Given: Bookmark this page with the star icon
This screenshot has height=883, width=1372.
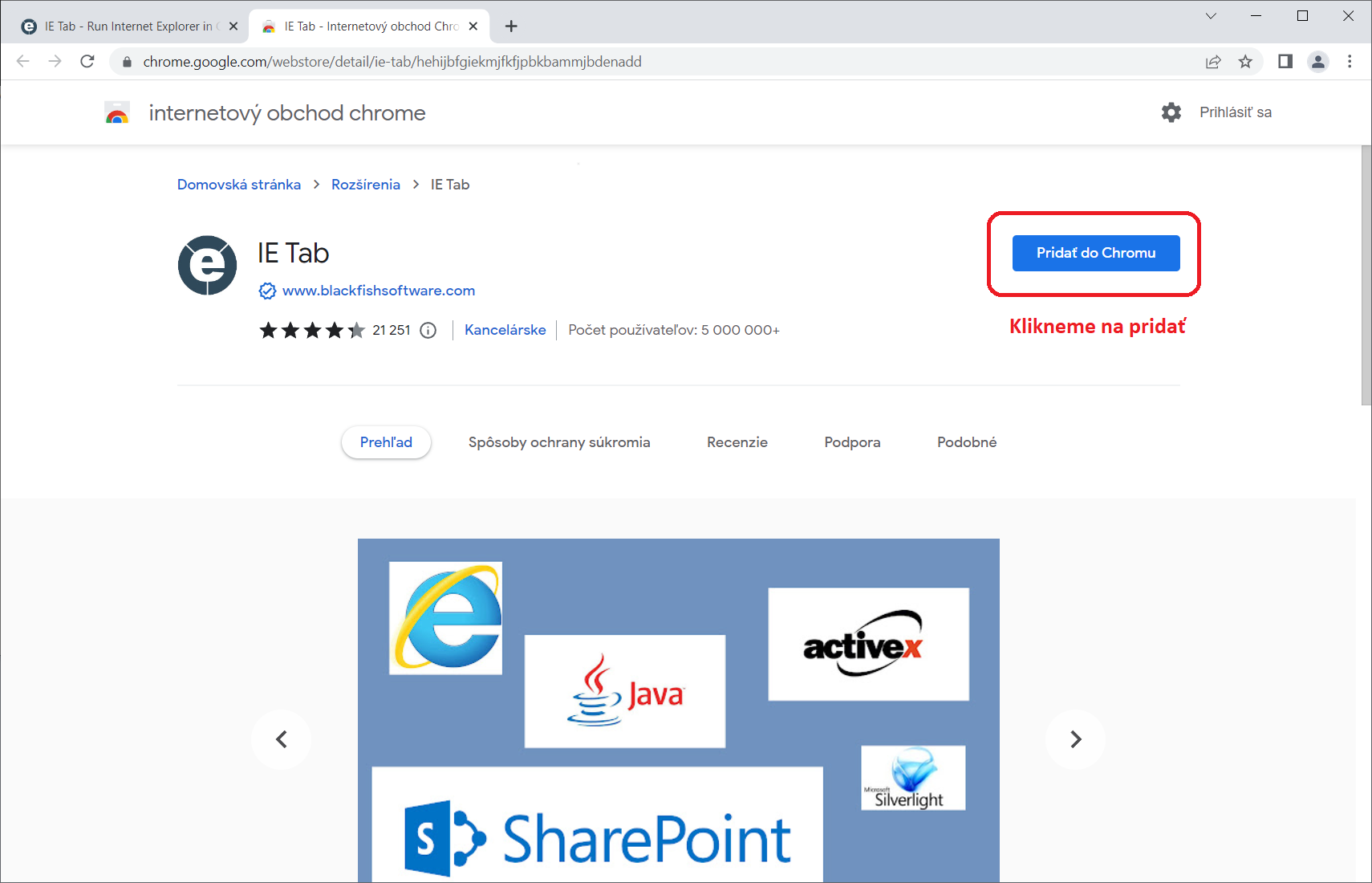Looking at the screenshot, I should [1245, 62].
